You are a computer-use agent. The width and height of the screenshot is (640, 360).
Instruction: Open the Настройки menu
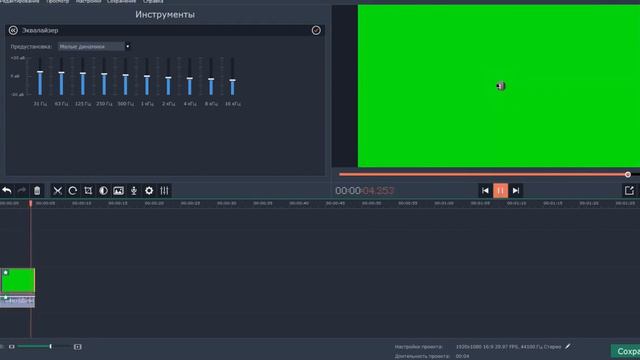point(88,2)
